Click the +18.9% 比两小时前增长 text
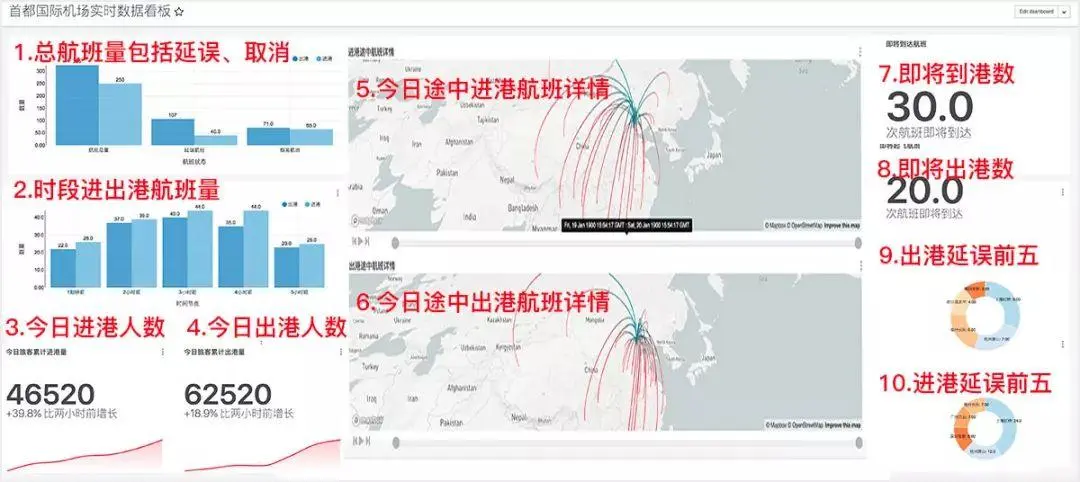Viewport: 1080px width, 482px height. pos(239,414)
